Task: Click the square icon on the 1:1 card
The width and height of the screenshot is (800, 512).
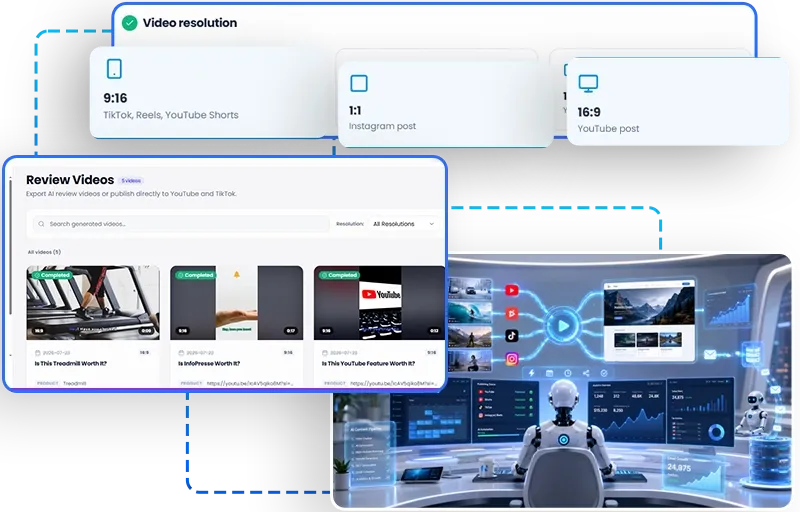Action: (359, 83)
